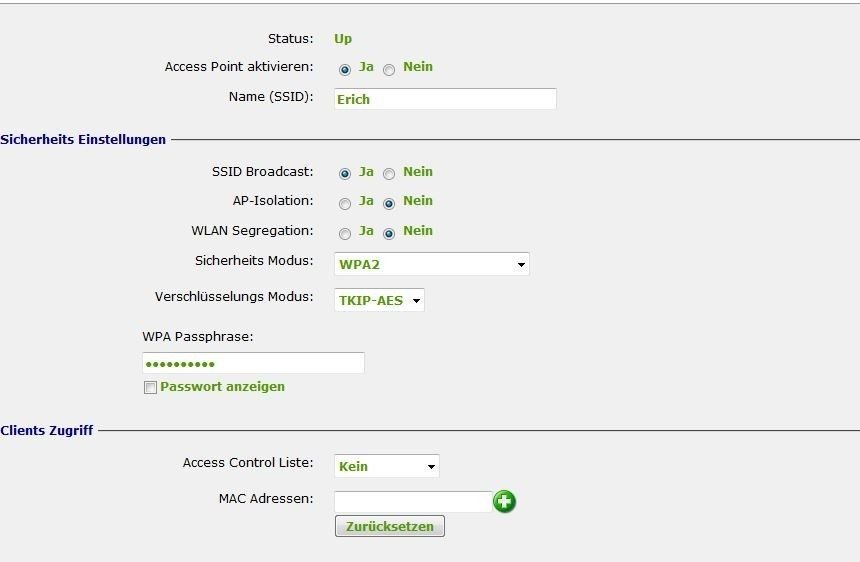This screenshot has height=562, width=860.
Task: Open the Sicherheits Modus WPA2 dropdown
Action: click(432, 264)
